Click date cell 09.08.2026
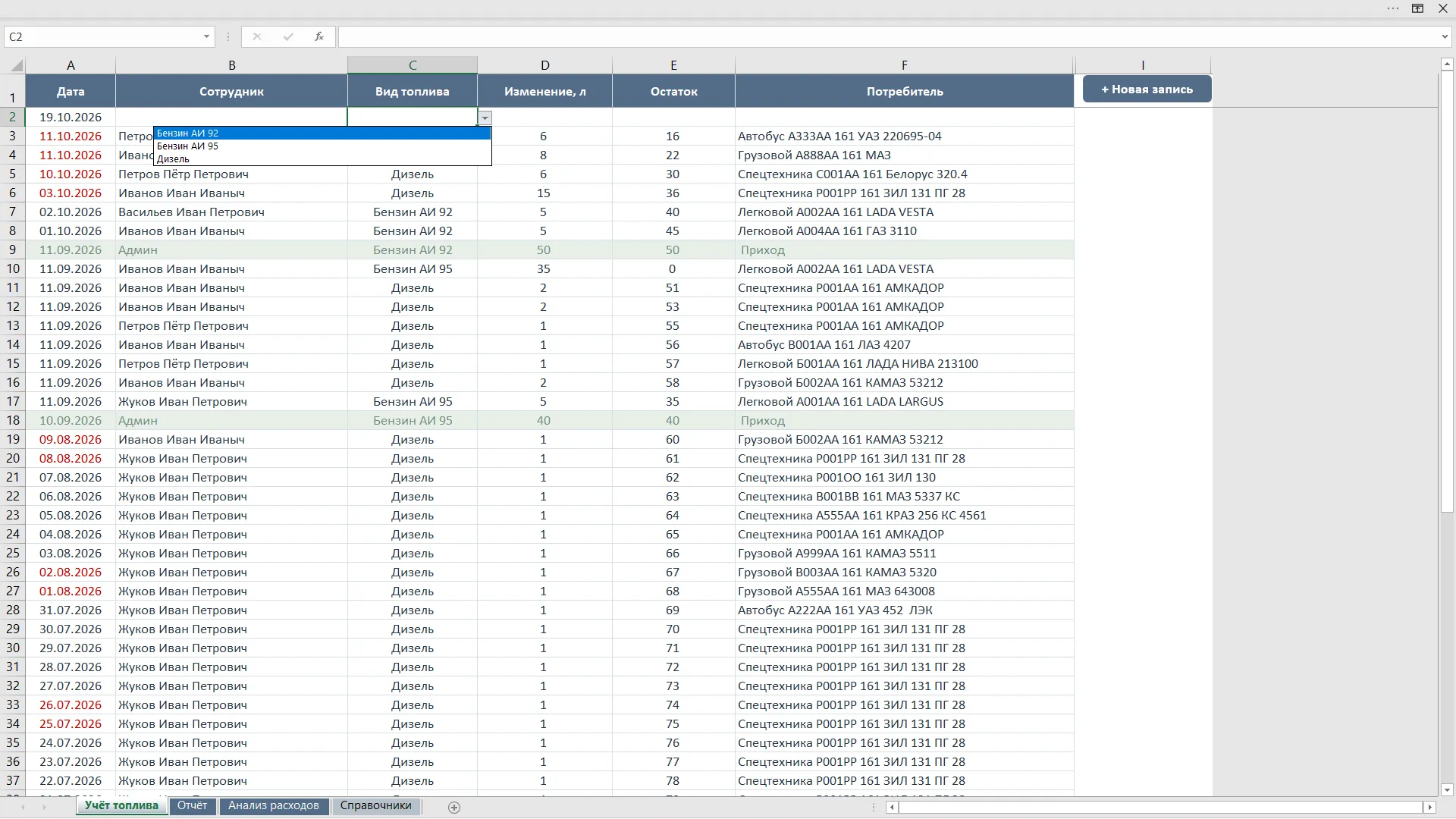This screenshot has width=1456, height=819. pos(71,440)
